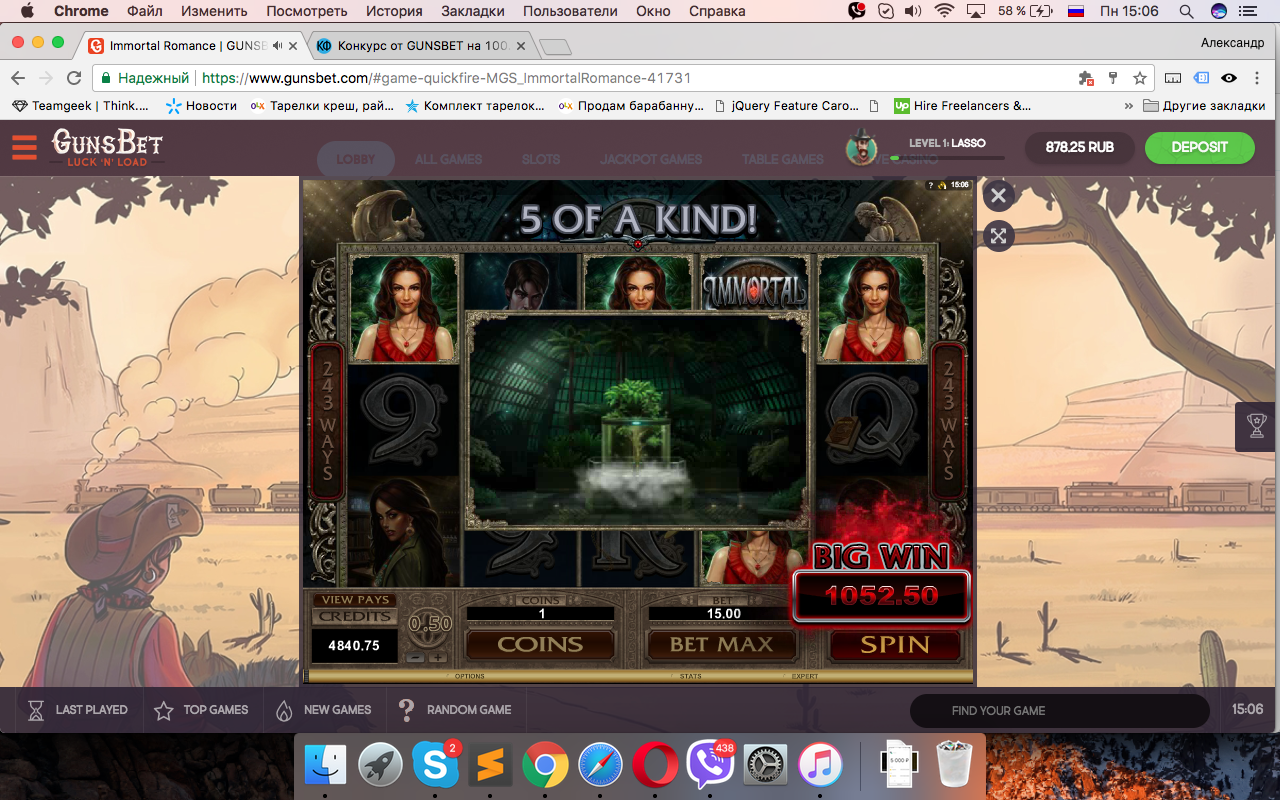Open the GunsBet hamburger menu

(x=24, y=147)
